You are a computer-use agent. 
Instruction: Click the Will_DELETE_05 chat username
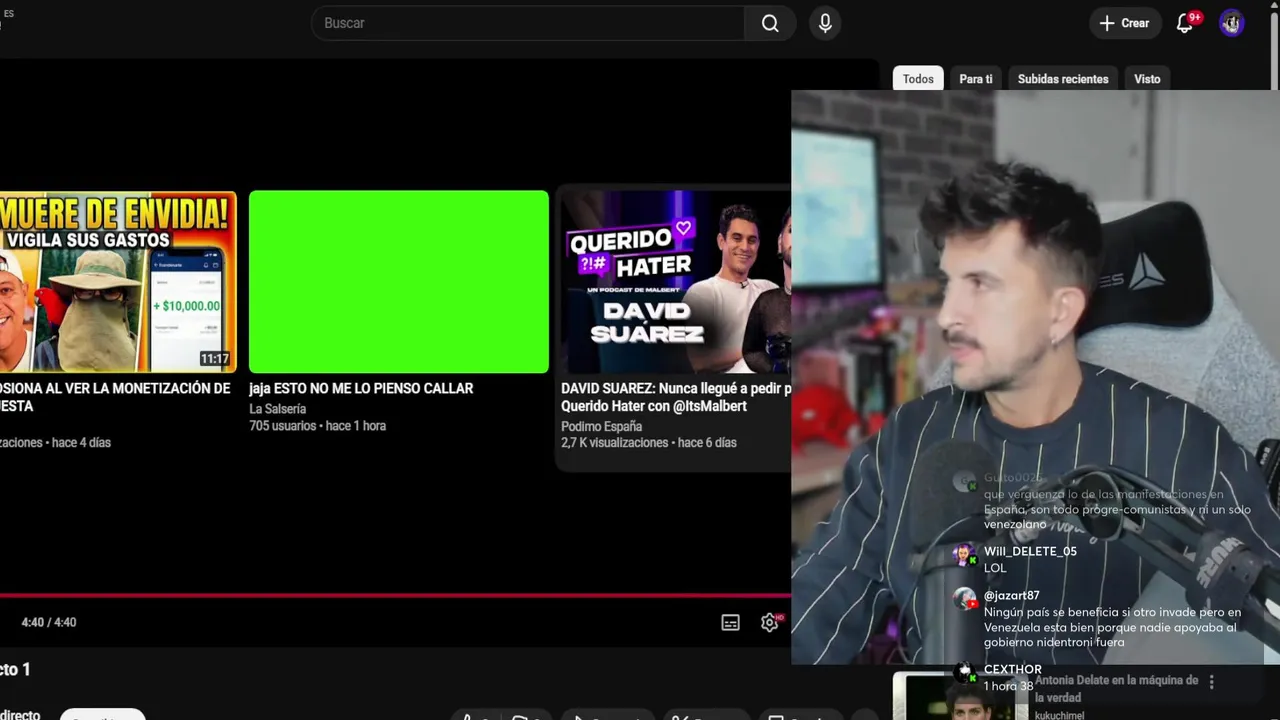click(1030, 552)
